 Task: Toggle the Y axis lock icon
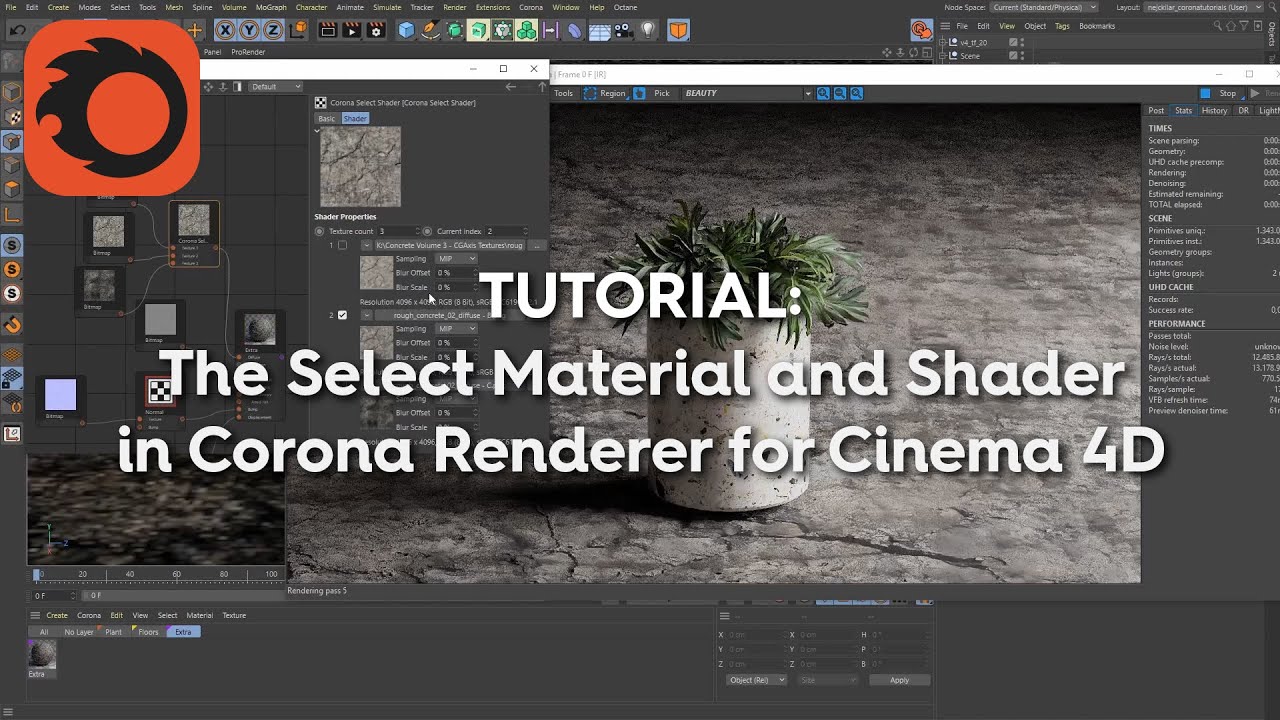click(249, 30)
